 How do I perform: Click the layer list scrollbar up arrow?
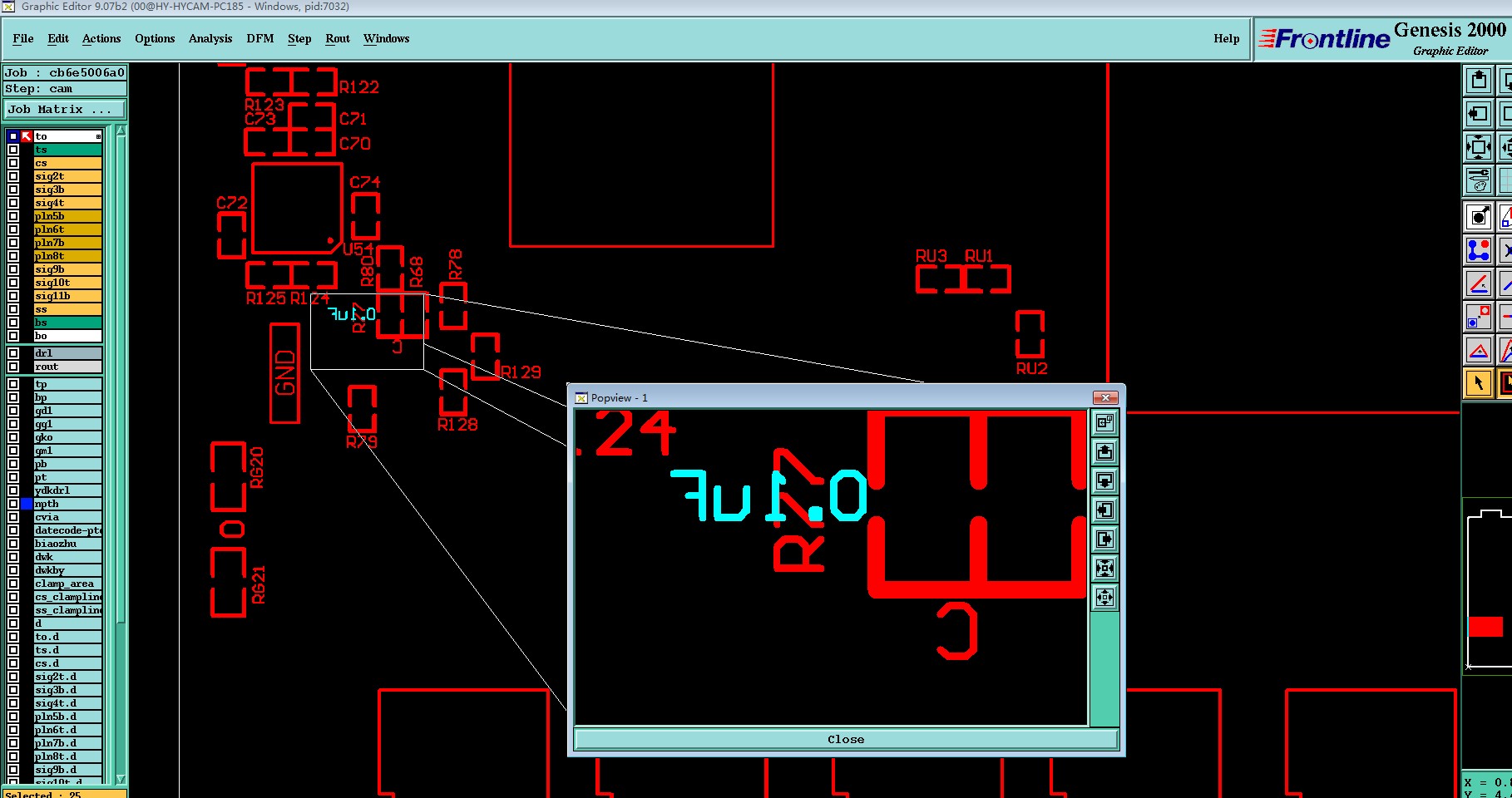[121, 130]
